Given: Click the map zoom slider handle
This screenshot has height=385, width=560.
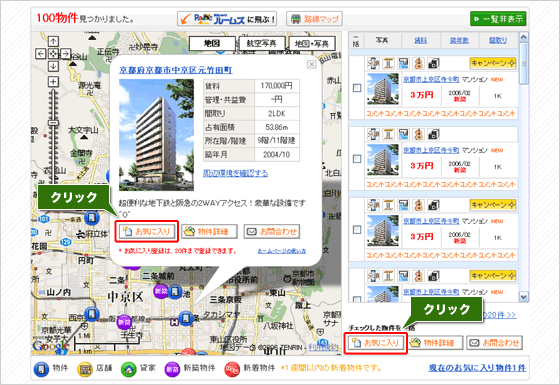Looking at the screenshot, I should pos(53,122).
